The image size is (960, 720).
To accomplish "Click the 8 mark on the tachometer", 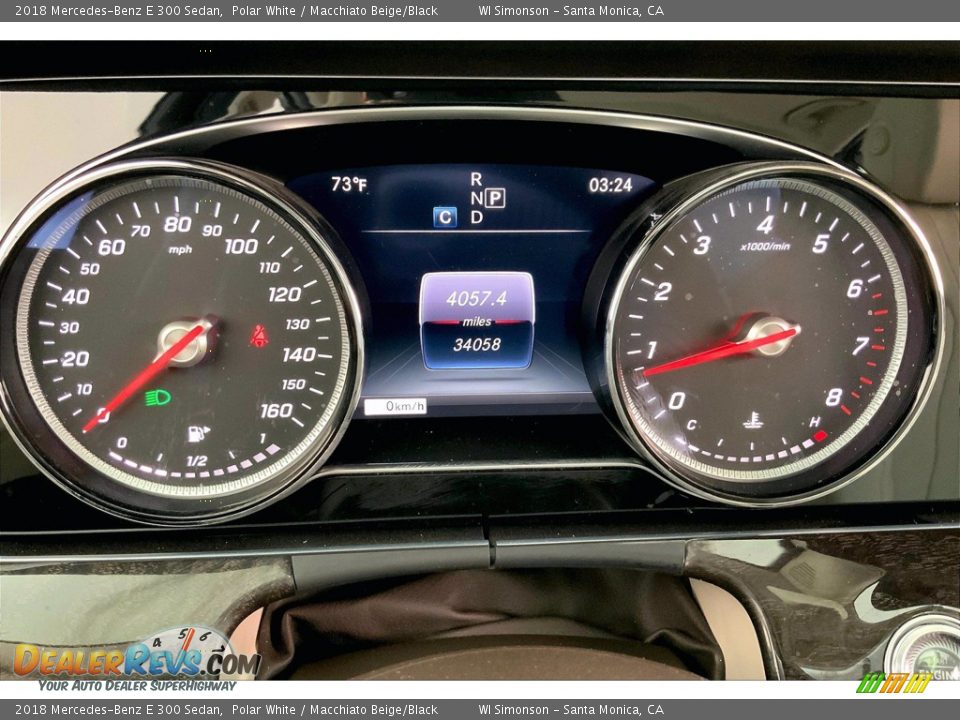I will point(834,398).
